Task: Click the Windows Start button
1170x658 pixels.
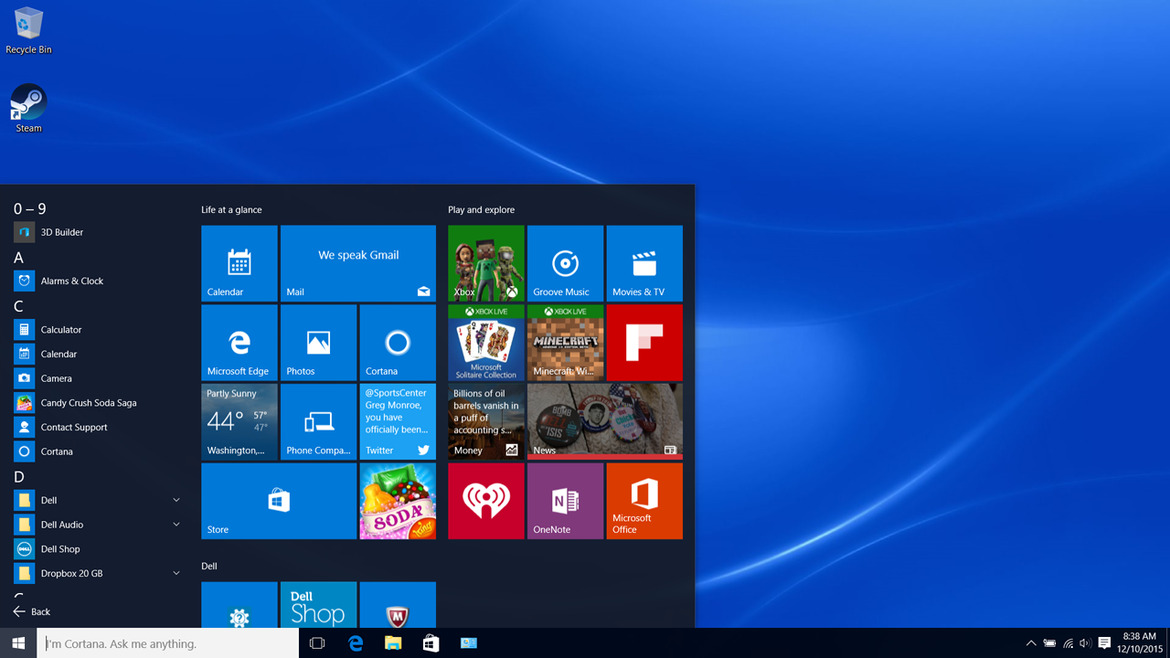Action: point(18,643)
